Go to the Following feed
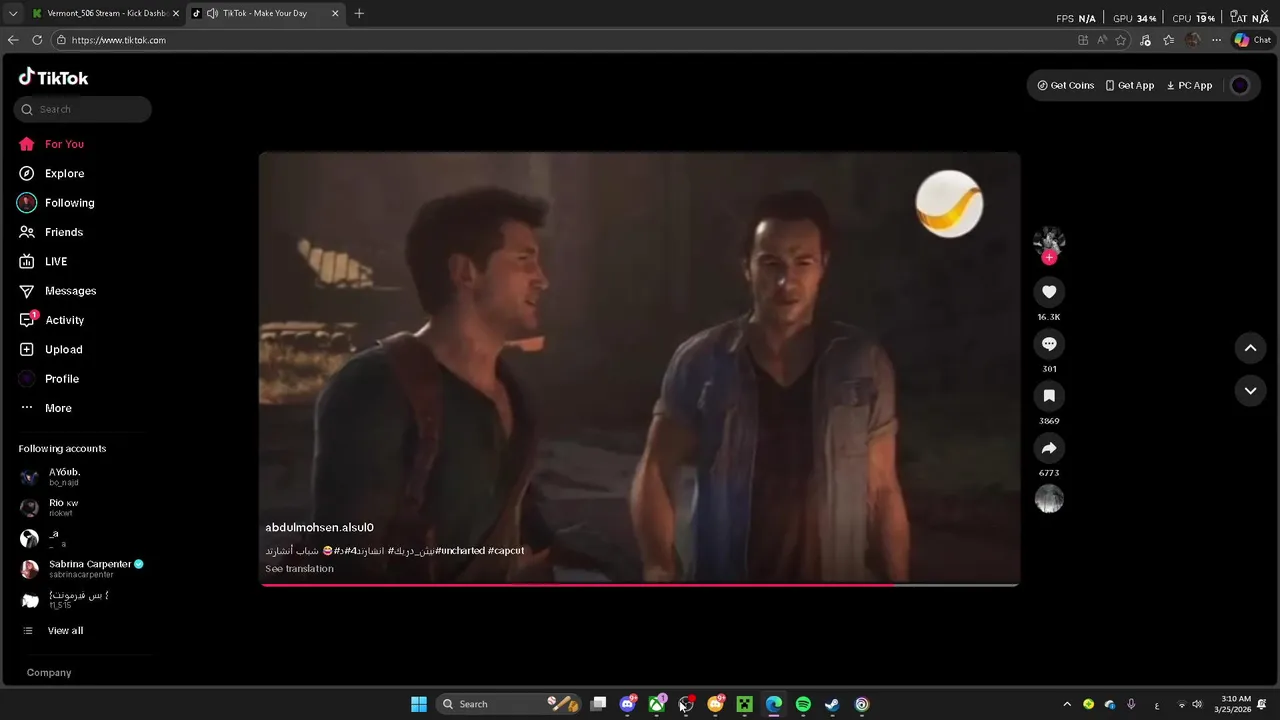This screenshot has height=720, width=1280. pos(56,203)
